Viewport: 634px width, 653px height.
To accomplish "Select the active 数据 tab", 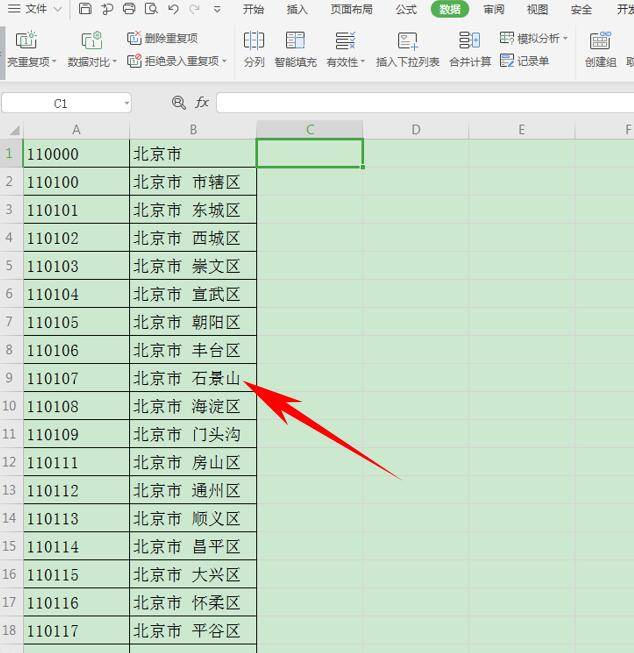I will click(x=450, y=9).
